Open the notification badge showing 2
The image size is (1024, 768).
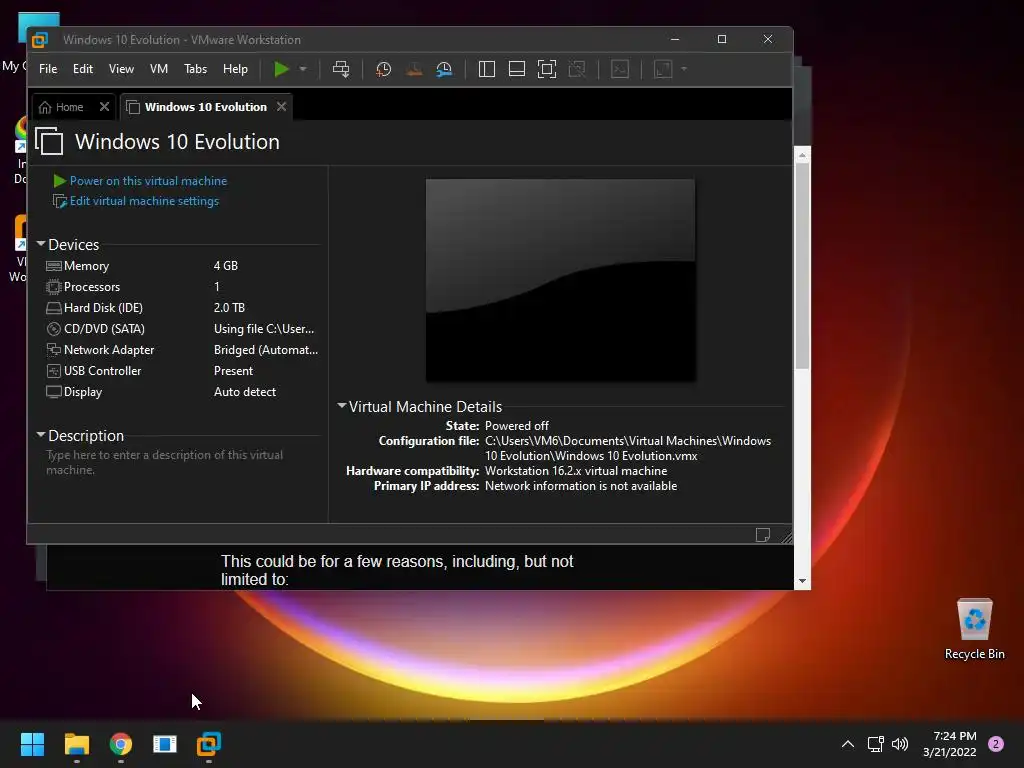point(996,744)
